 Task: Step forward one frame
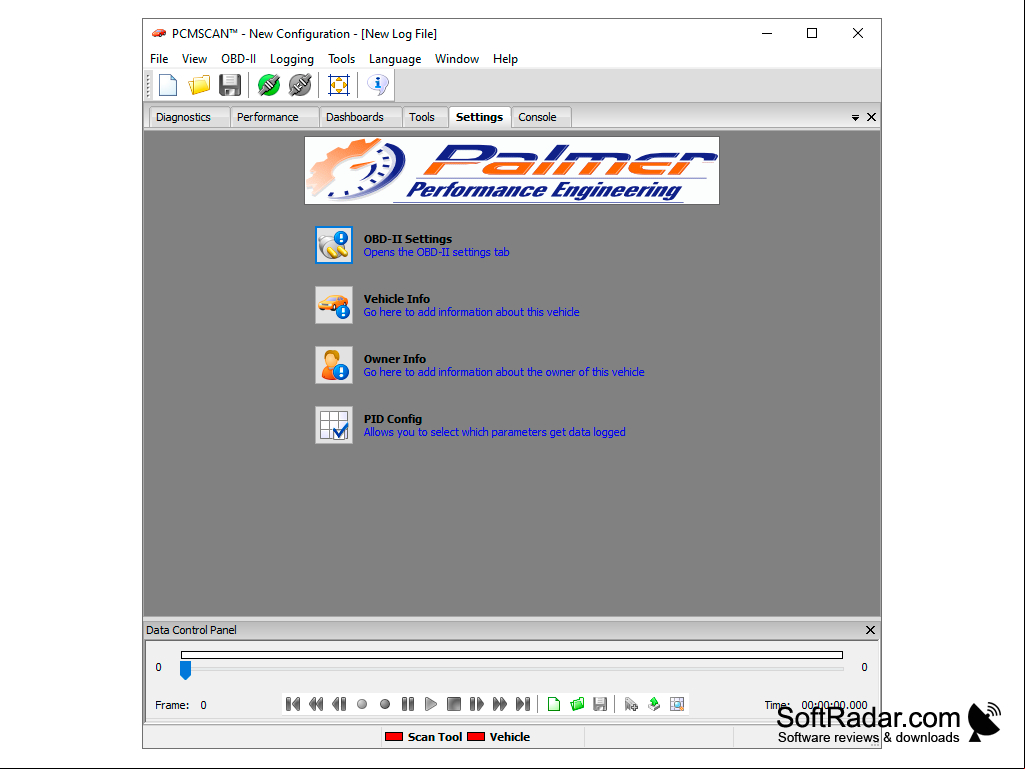477,704
